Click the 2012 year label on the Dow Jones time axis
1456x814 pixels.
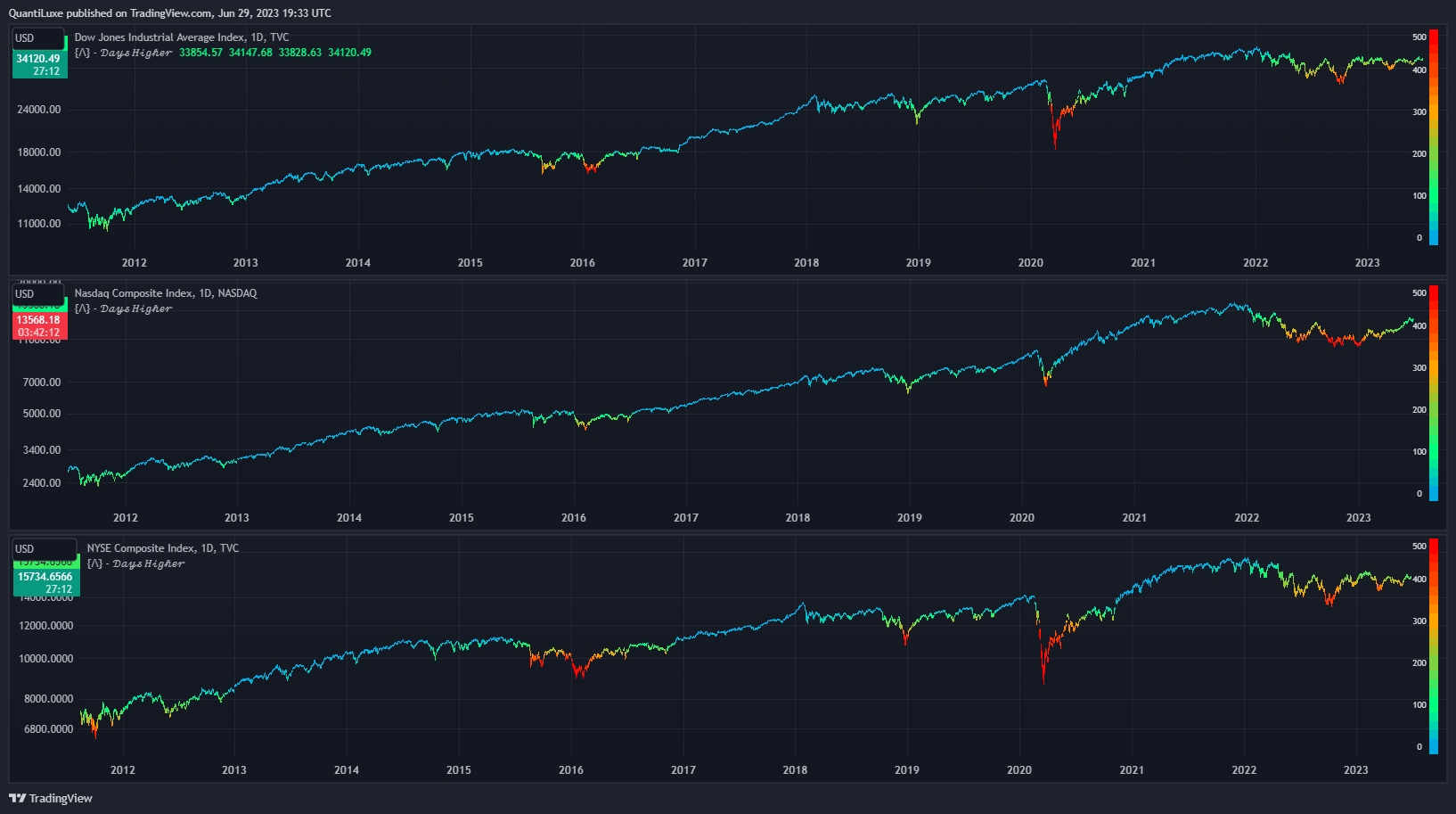click(135, 263)
